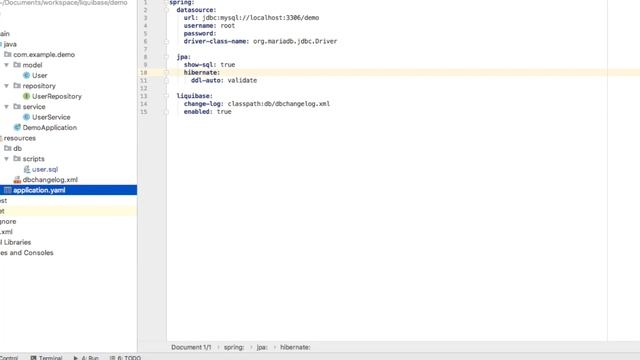Click the jdbc:mysql url value on line 3
640x360 pixels.
(261, 18)
